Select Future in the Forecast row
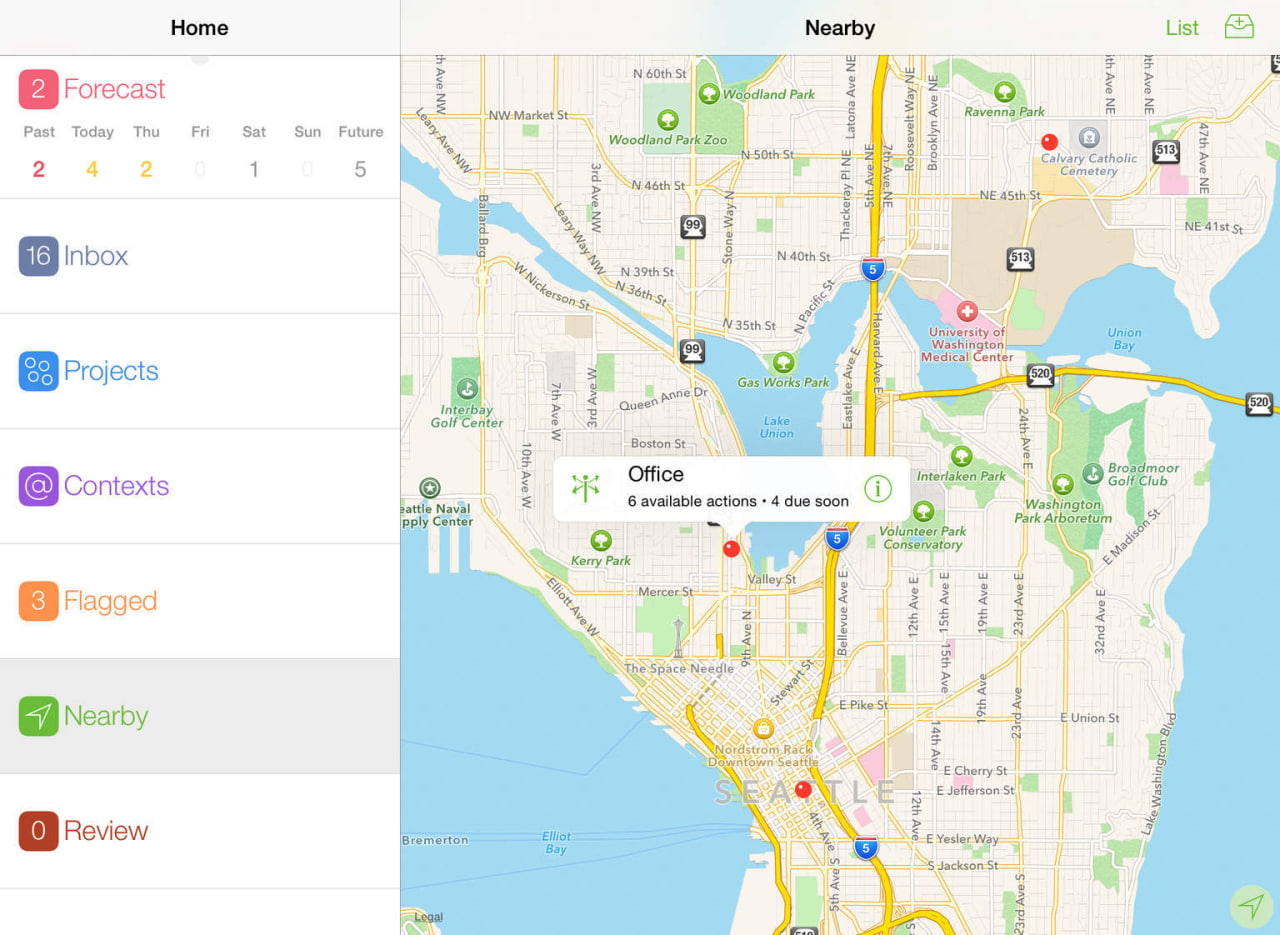 [360, 151]
